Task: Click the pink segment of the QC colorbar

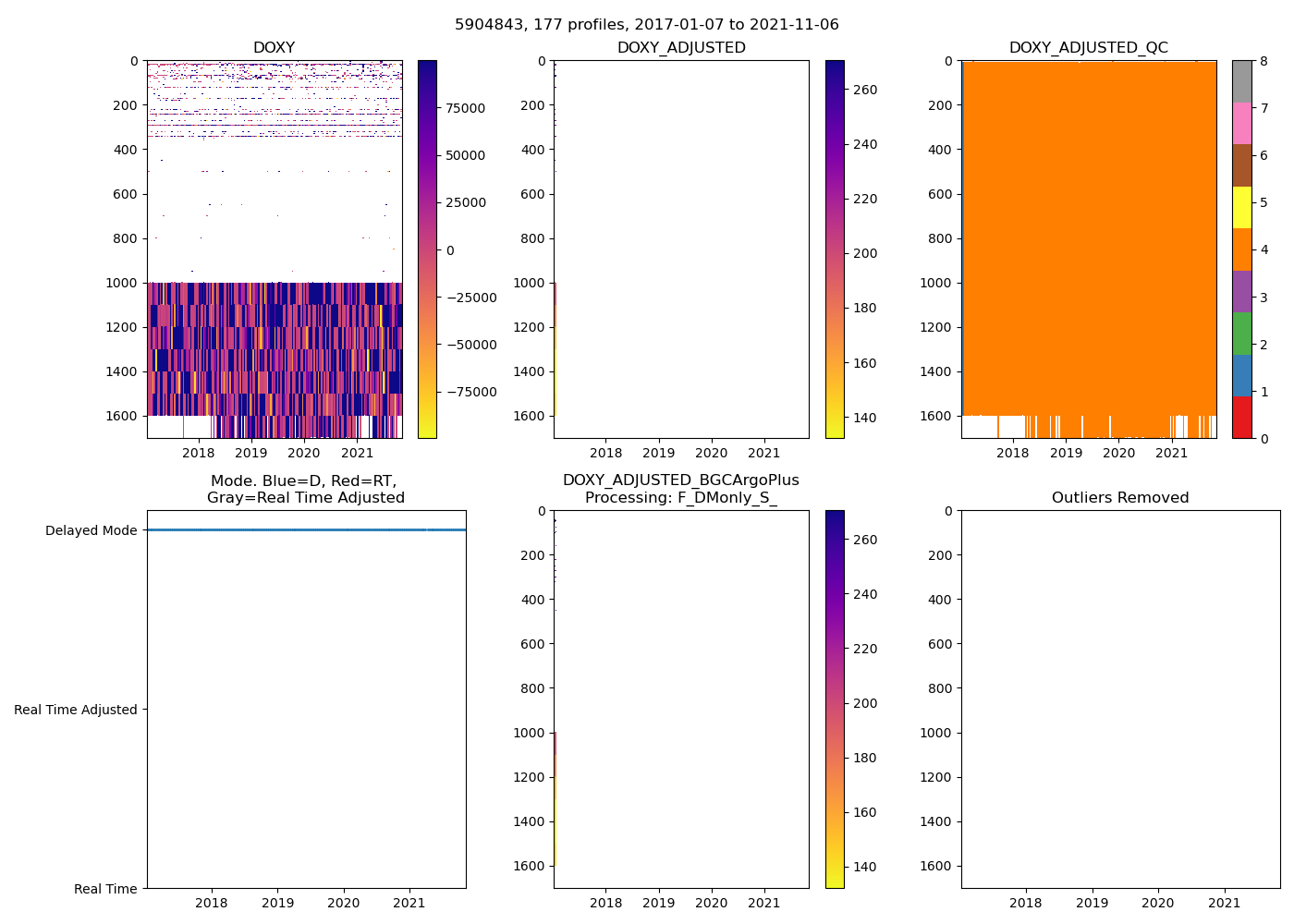Action: (x=1241, y=124)
